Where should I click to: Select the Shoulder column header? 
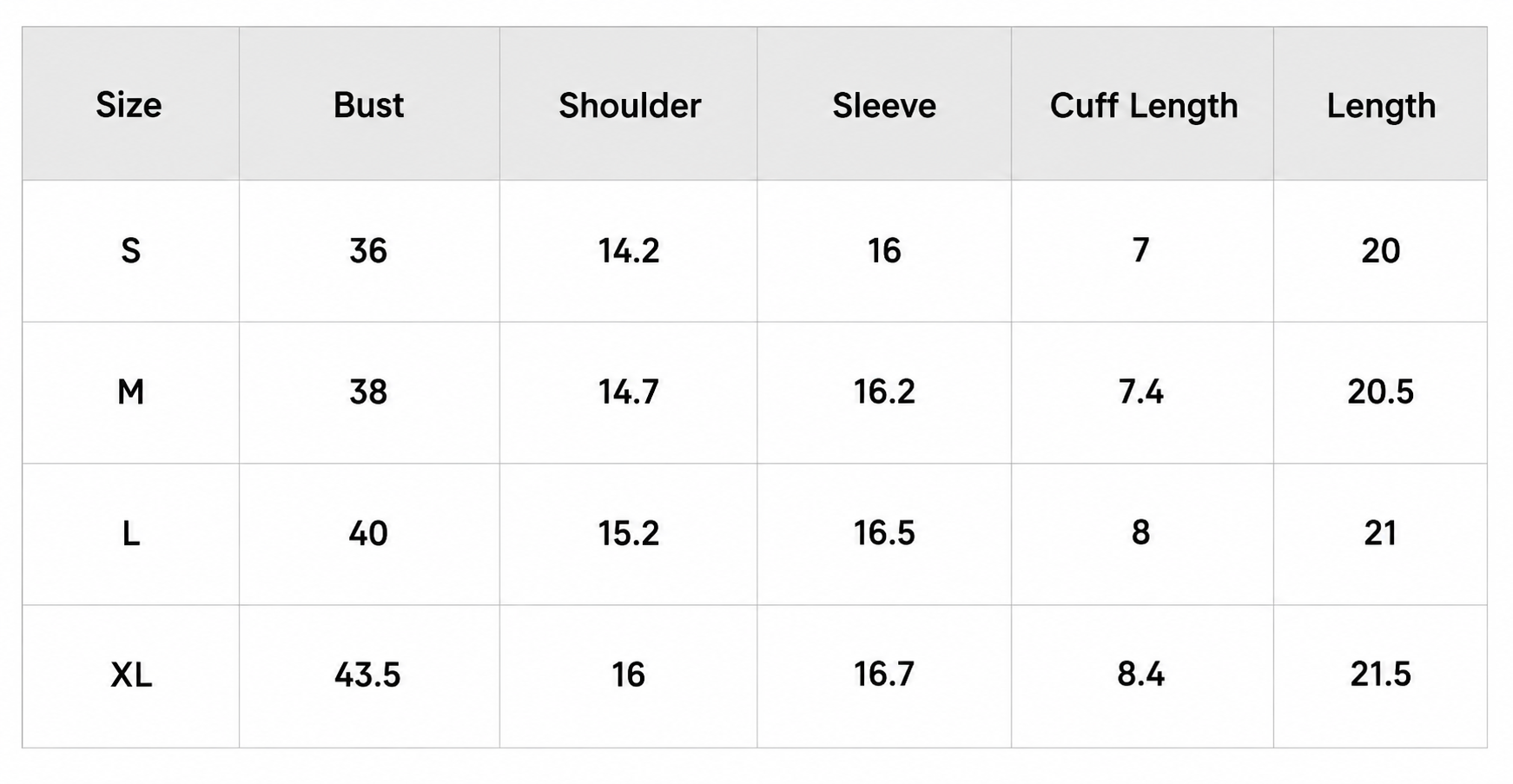(630, 106)
